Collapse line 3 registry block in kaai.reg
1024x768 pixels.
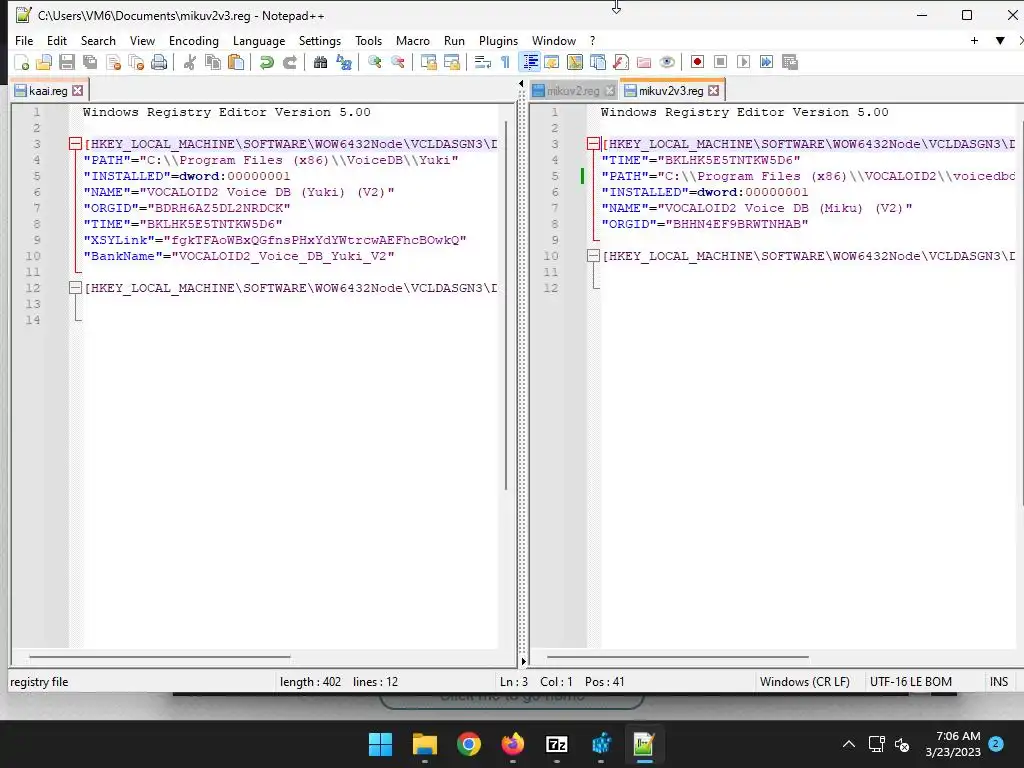[75, 144]
